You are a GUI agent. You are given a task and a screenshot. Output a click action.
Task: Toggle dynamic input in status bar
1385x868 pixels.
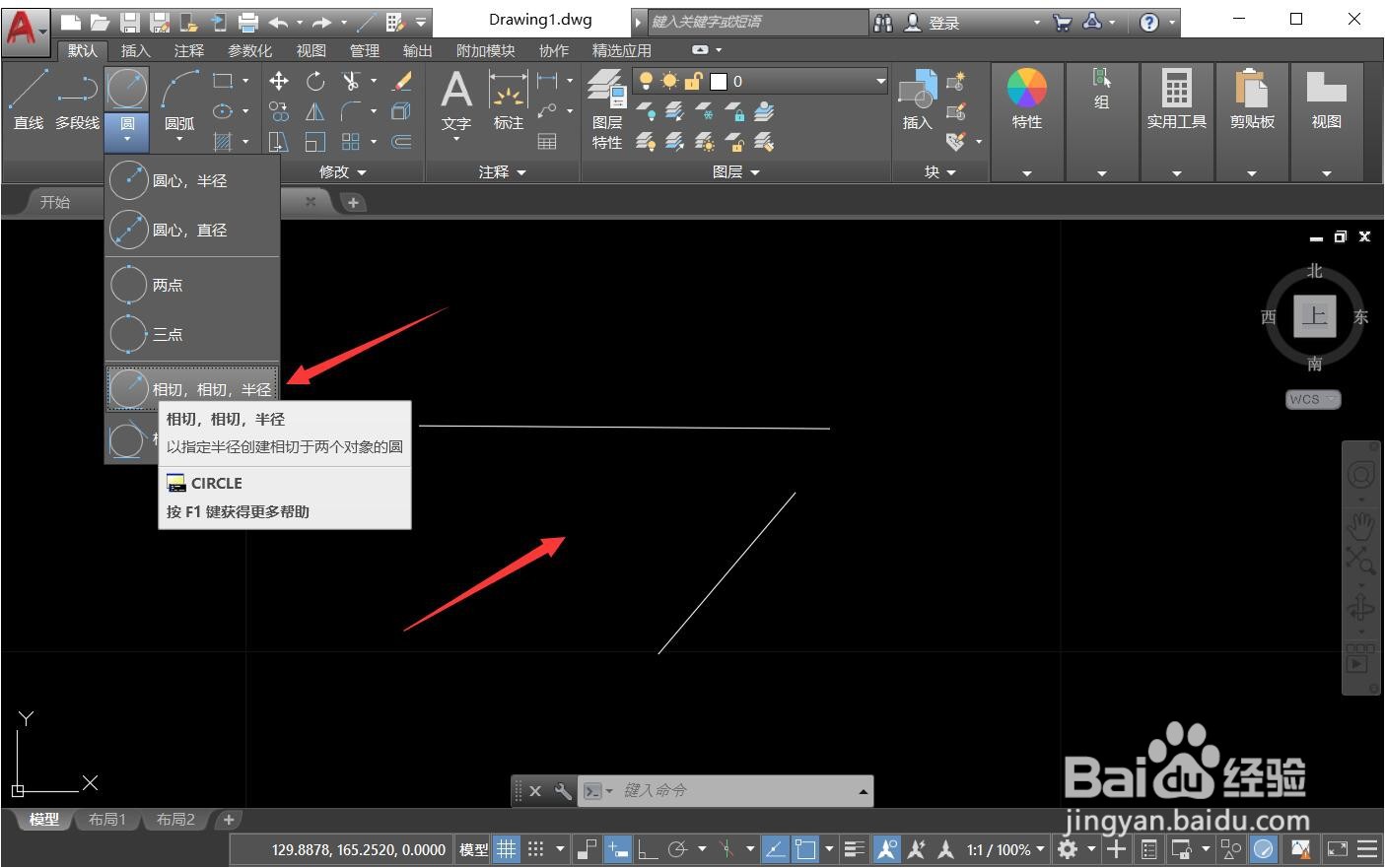tap(618, 849)
